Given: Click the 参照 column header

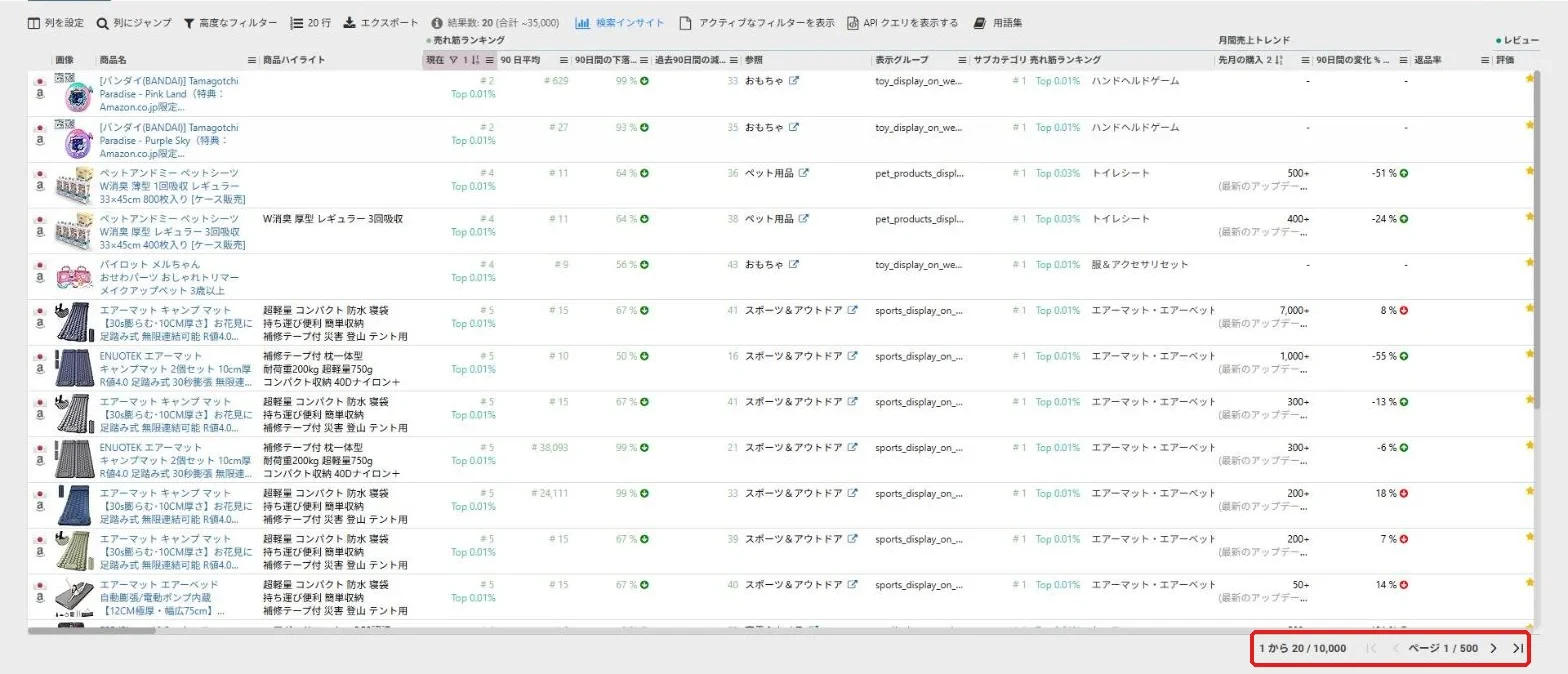Looking at the screenshot, I should [755, 60].
